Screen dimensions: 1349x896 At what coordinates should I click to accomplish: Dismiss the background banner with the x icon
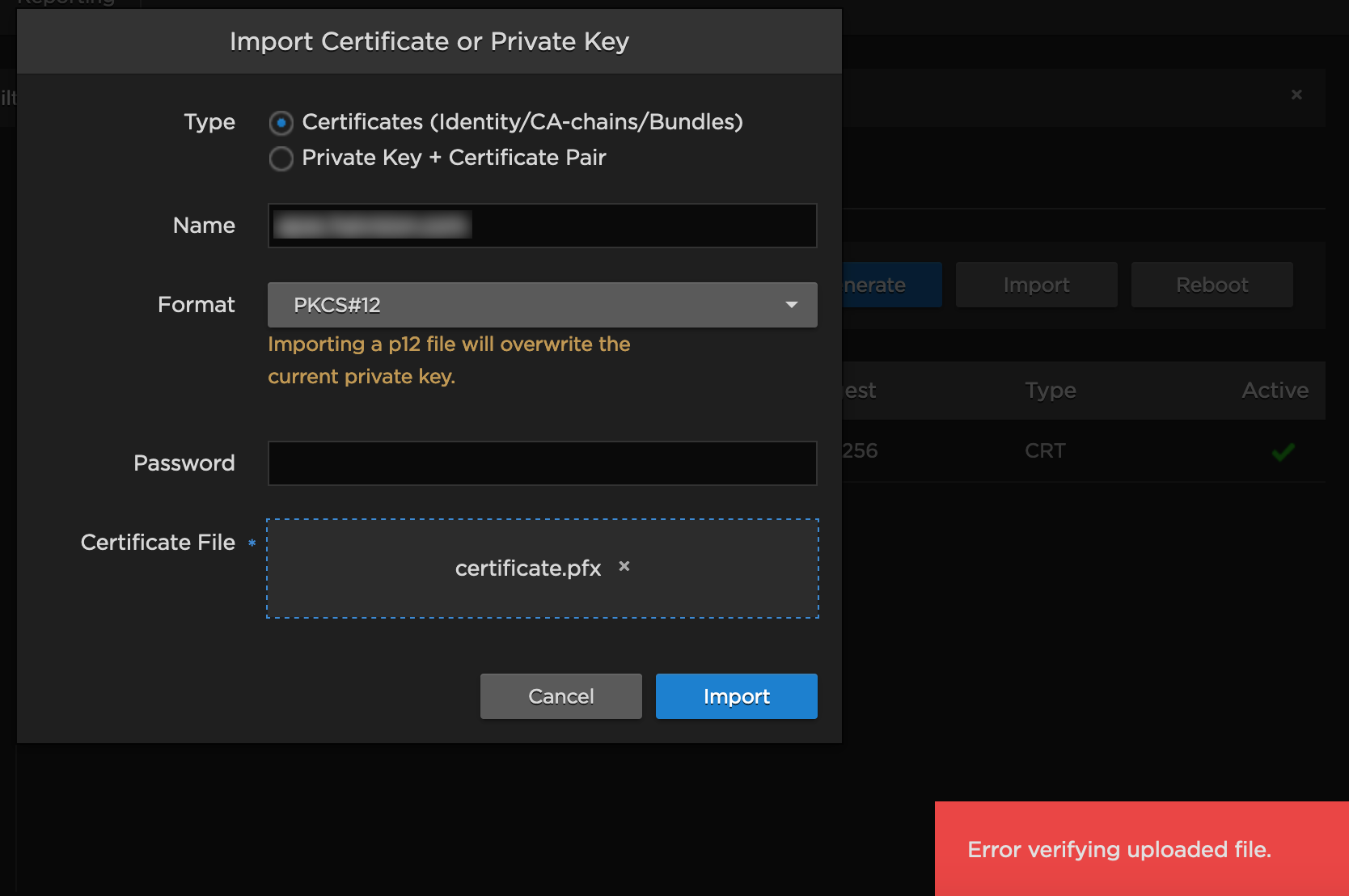pos(1296,95)
